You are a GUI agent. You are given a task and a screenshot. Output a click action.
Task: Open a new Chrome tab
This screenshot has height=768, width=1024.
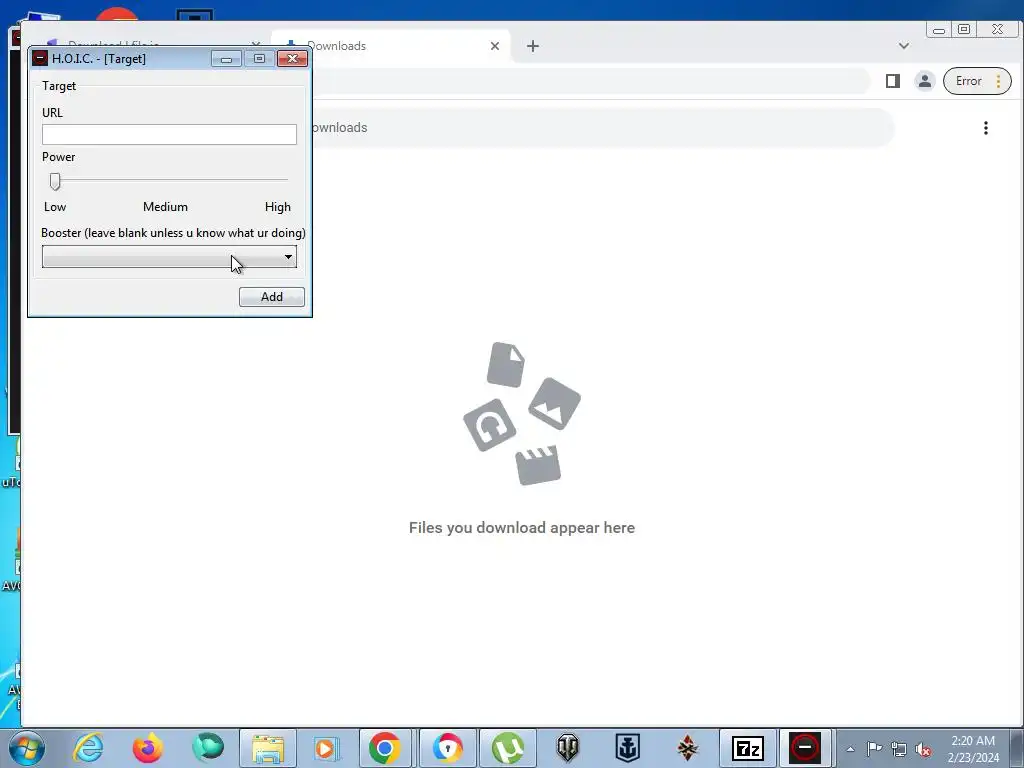coord(533,46)
